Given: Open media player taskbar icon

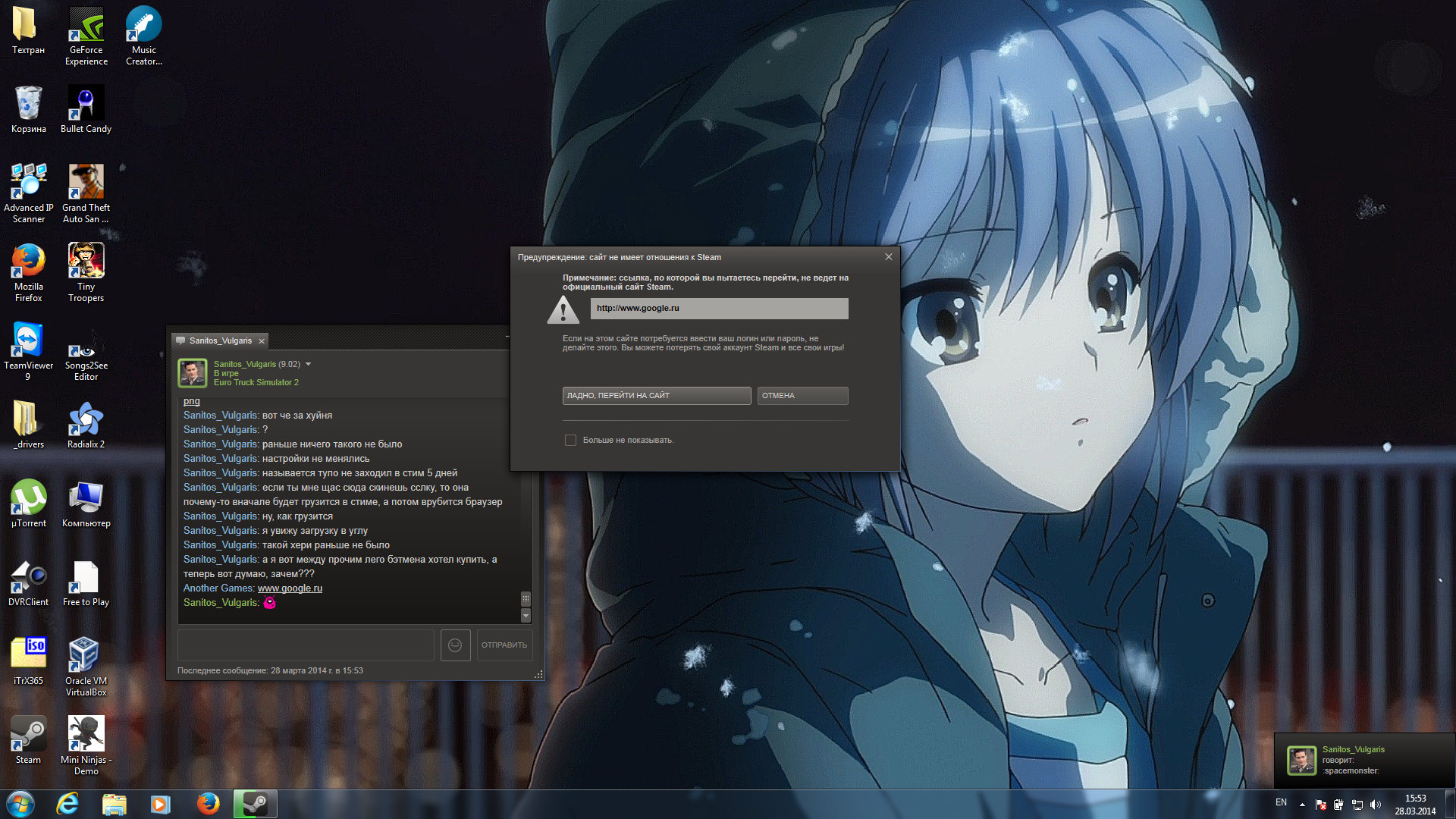Looking at the screenshot, I should [x=161, y=804].
